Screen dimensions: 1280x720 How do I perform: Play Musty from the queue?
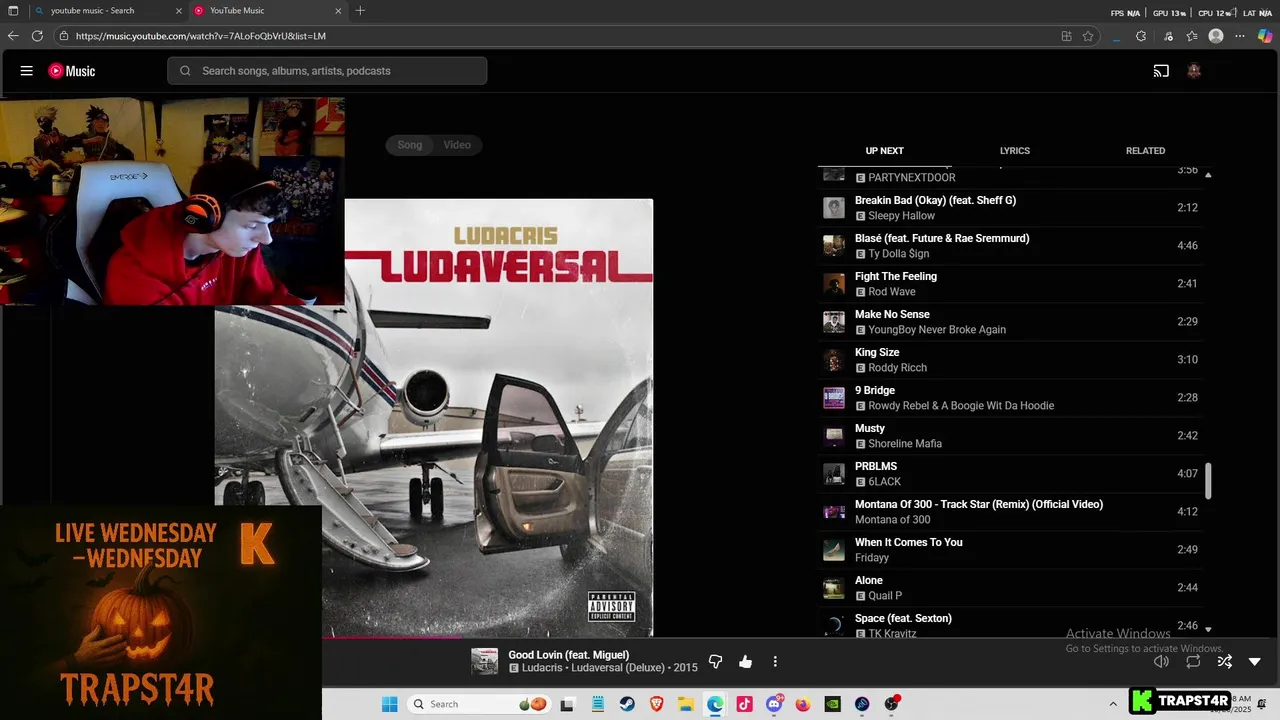coord(1010,436)
